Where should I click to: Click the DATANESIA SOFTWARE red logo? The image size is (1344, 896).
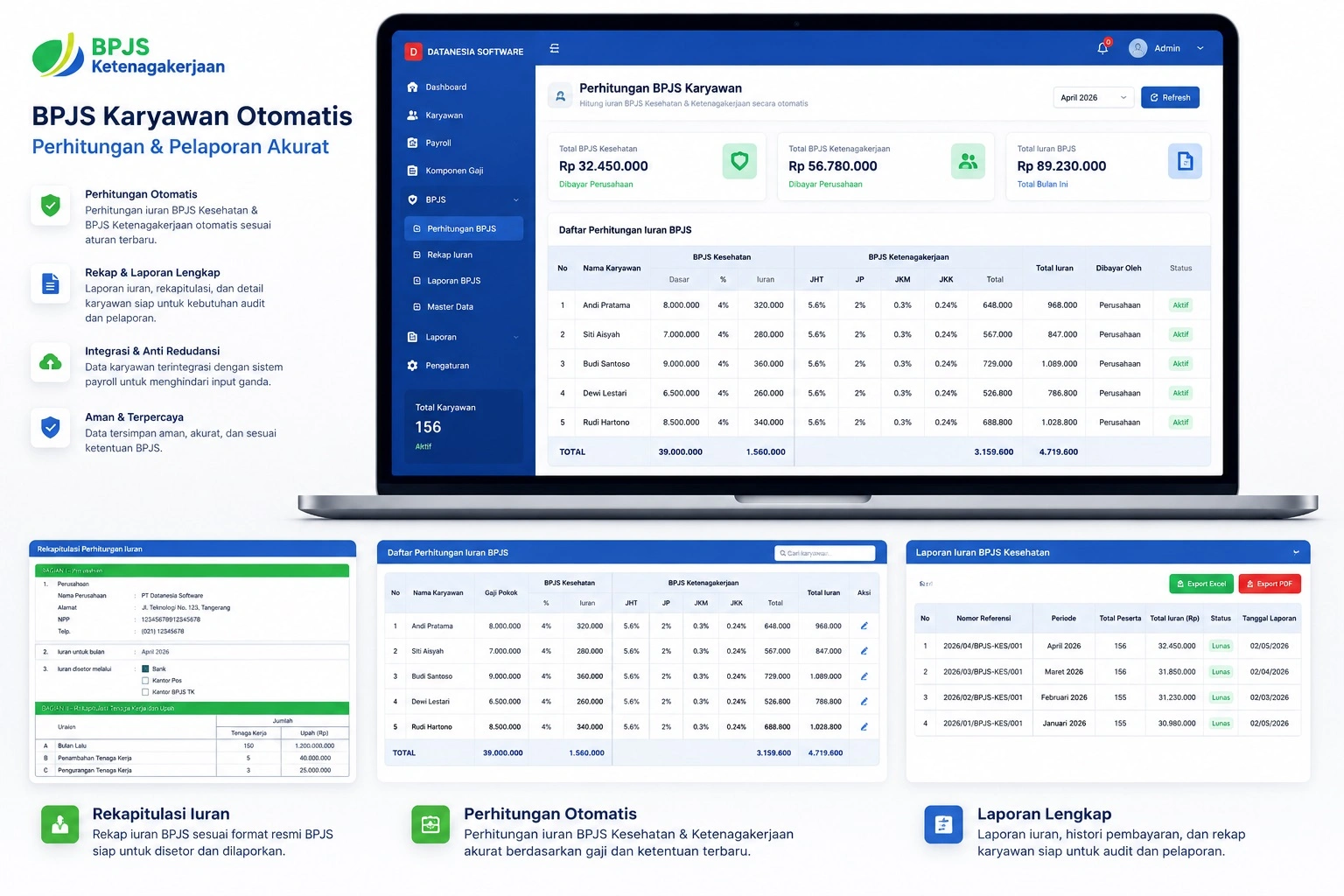[413, 52]
